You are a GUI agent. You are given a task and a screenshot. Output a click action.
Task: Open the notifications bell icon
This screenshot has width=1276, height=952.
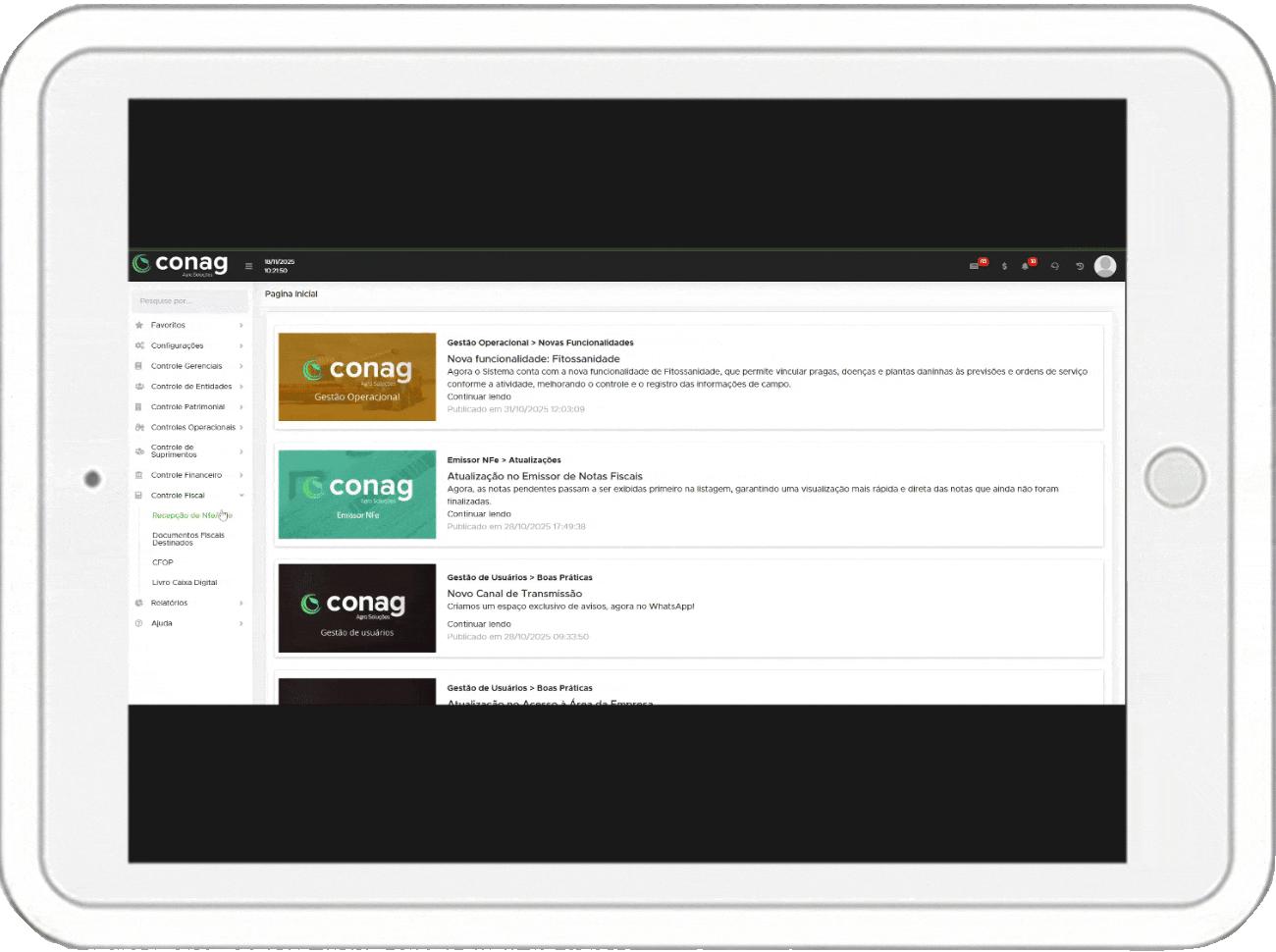[1026, 266]
